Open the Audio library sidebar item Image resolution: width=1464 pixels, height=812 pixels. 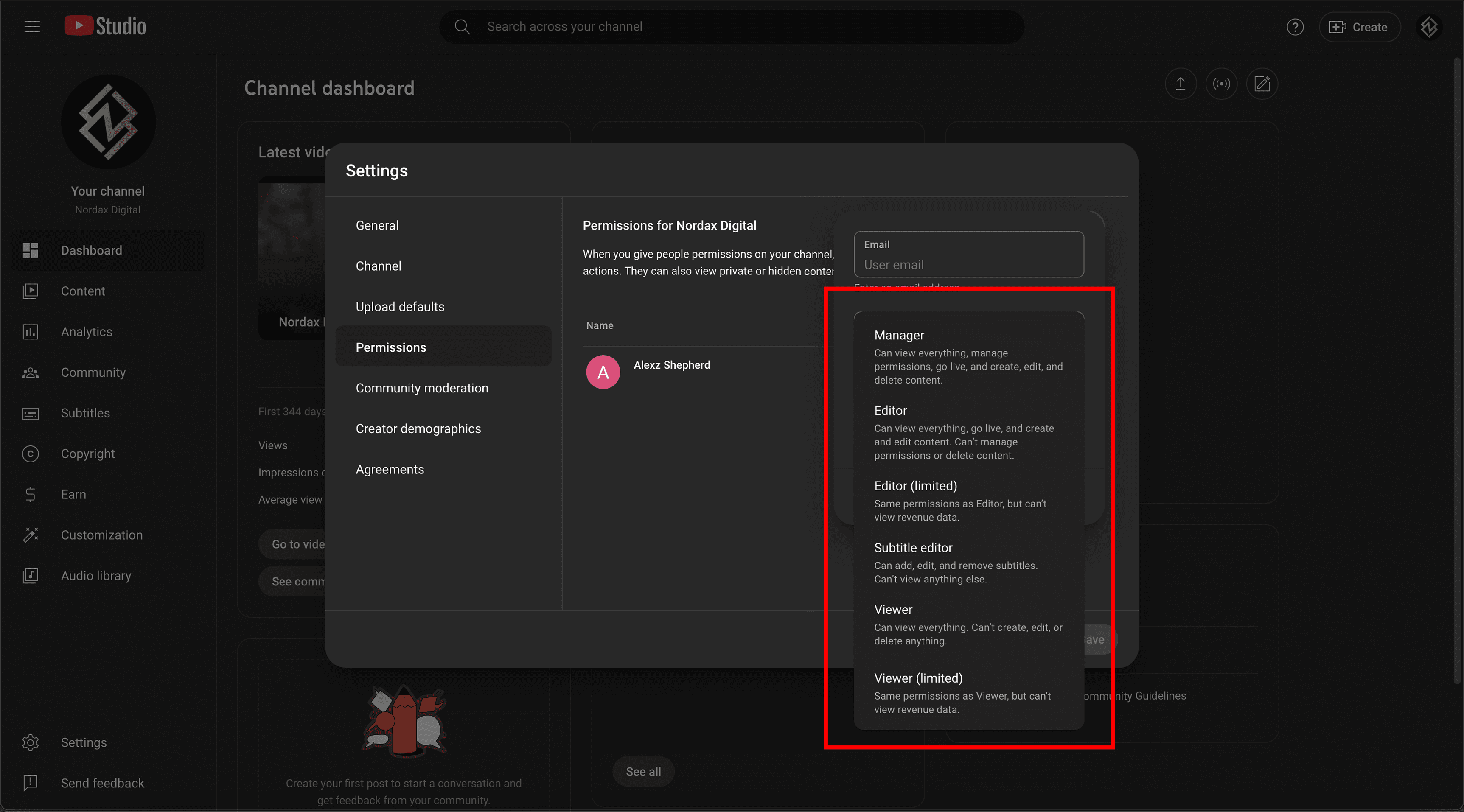95,576
